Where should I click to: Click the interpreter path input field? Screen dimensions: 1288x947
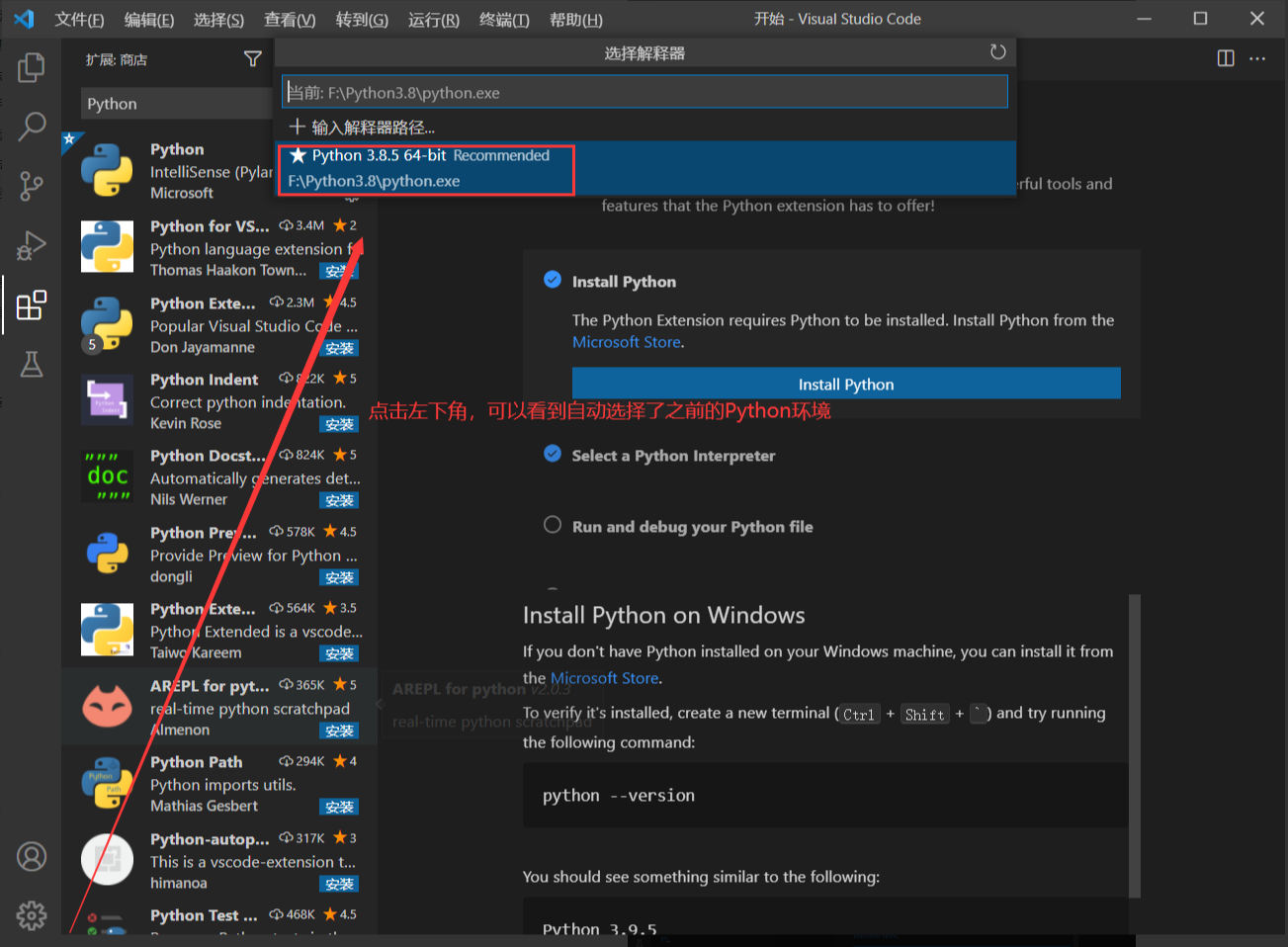coord(644,92)
